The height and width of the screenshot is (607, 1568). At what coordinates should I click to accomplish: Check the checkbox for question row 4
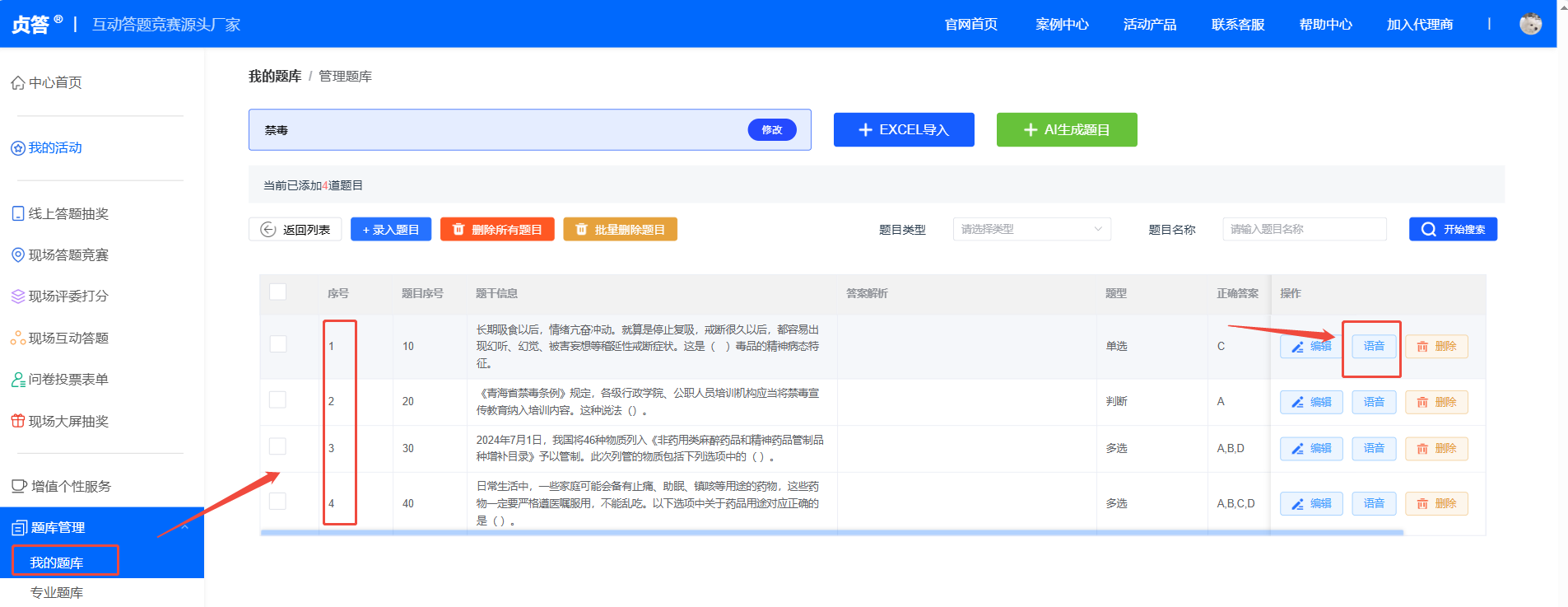[x=278, y=501]
